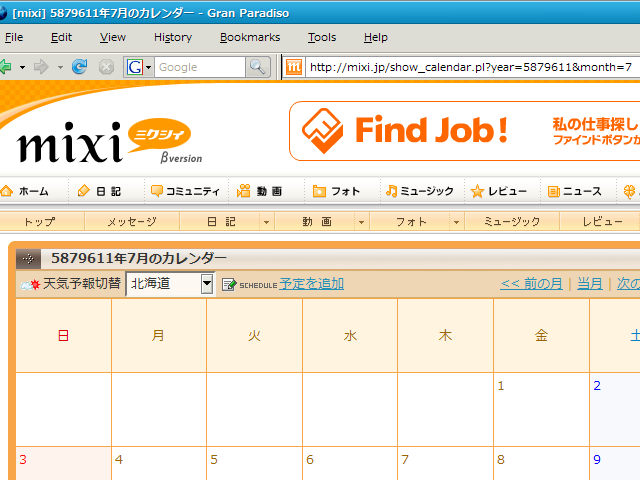
Task: Expand the 日記 tab dropdown arrow
Action: (x=267, y=222)
